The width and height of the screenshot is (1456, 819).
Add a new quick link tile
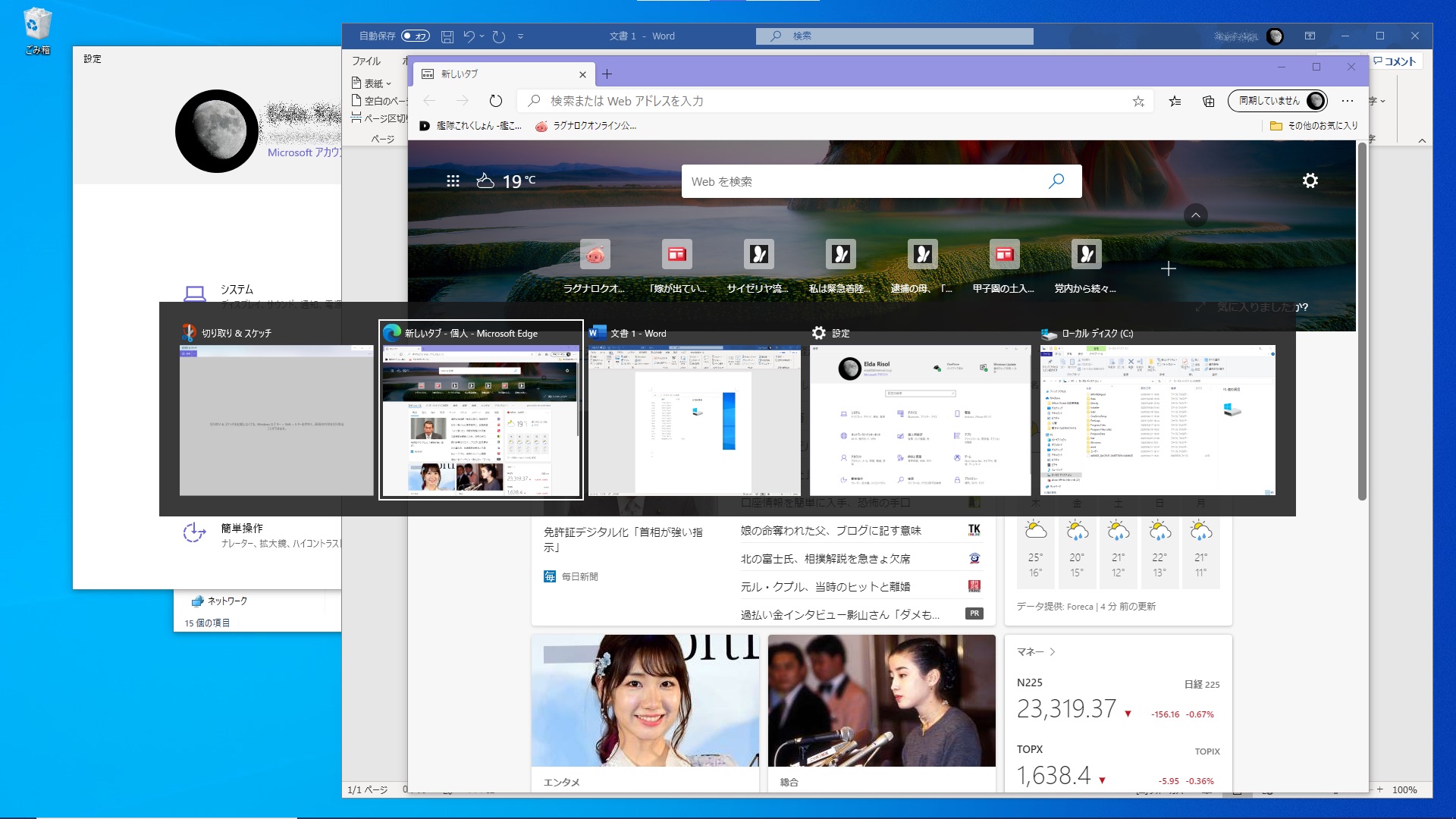[x=1168, y=268]
